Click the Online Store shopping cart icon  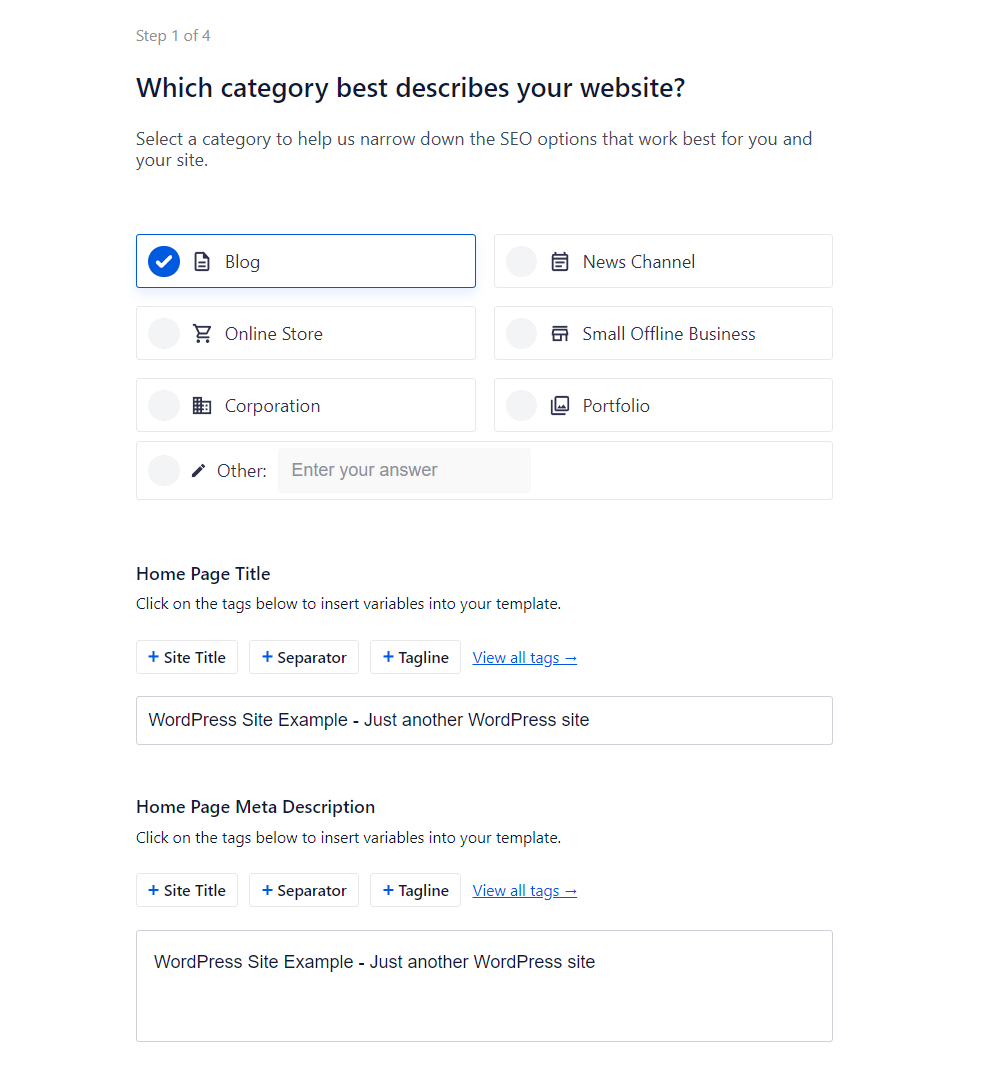(x=202, y=334)
